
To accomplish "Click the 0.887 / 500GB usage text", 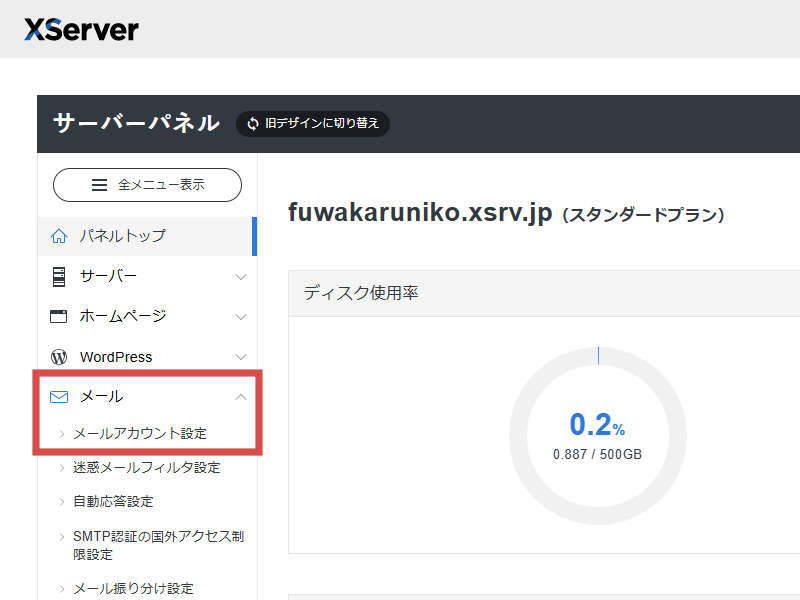I will pyautogui.click(x=597, y=454).
